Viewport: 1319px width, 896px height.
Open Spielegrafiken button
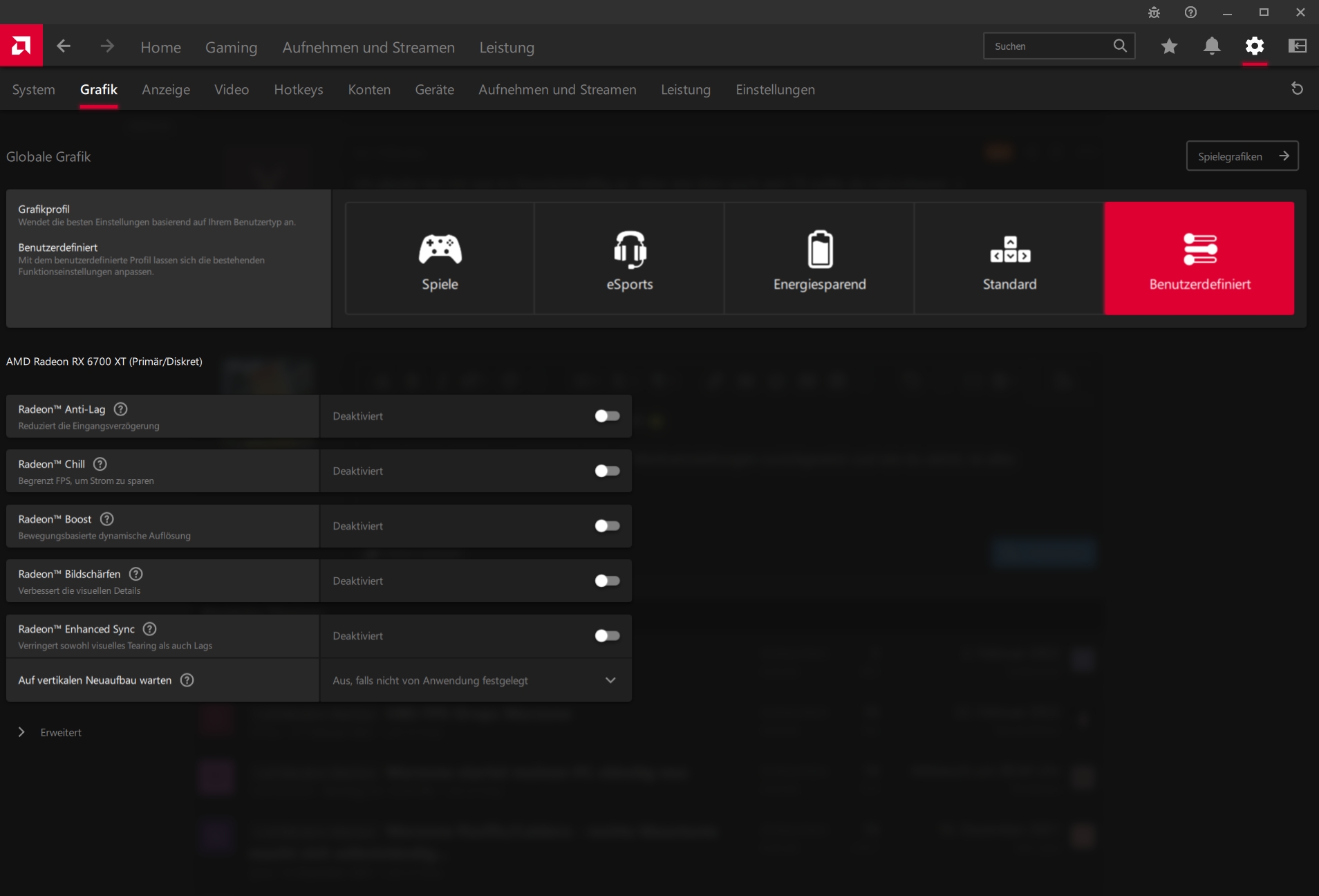pos(1242,156)
